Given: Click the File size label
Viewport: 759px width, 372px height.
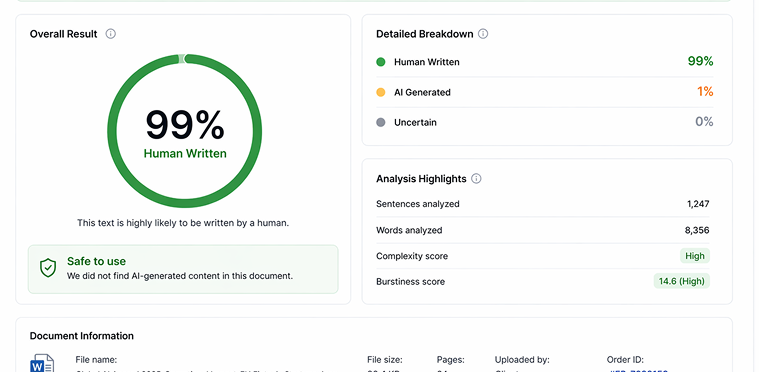Looking at the screenshot, I should (385, 360).
